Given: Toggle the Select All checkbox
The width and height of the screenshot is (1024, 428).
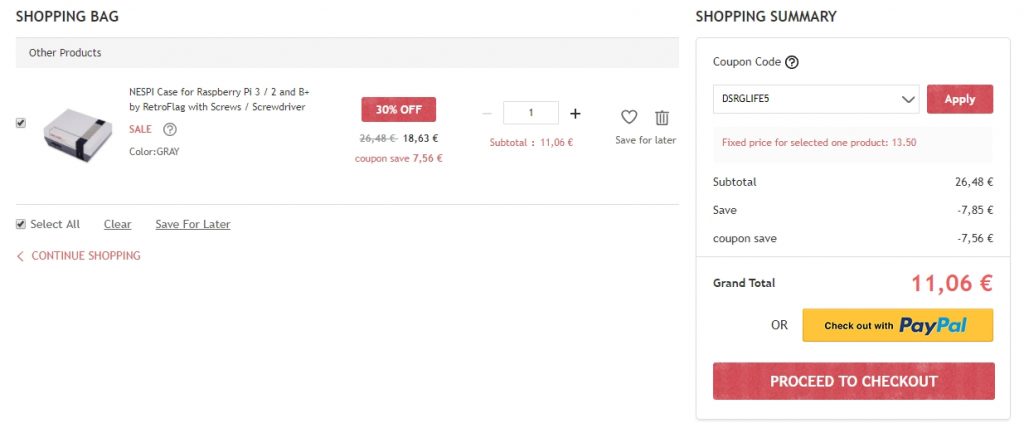Looking at the screenshot, I should pos(21,224).
